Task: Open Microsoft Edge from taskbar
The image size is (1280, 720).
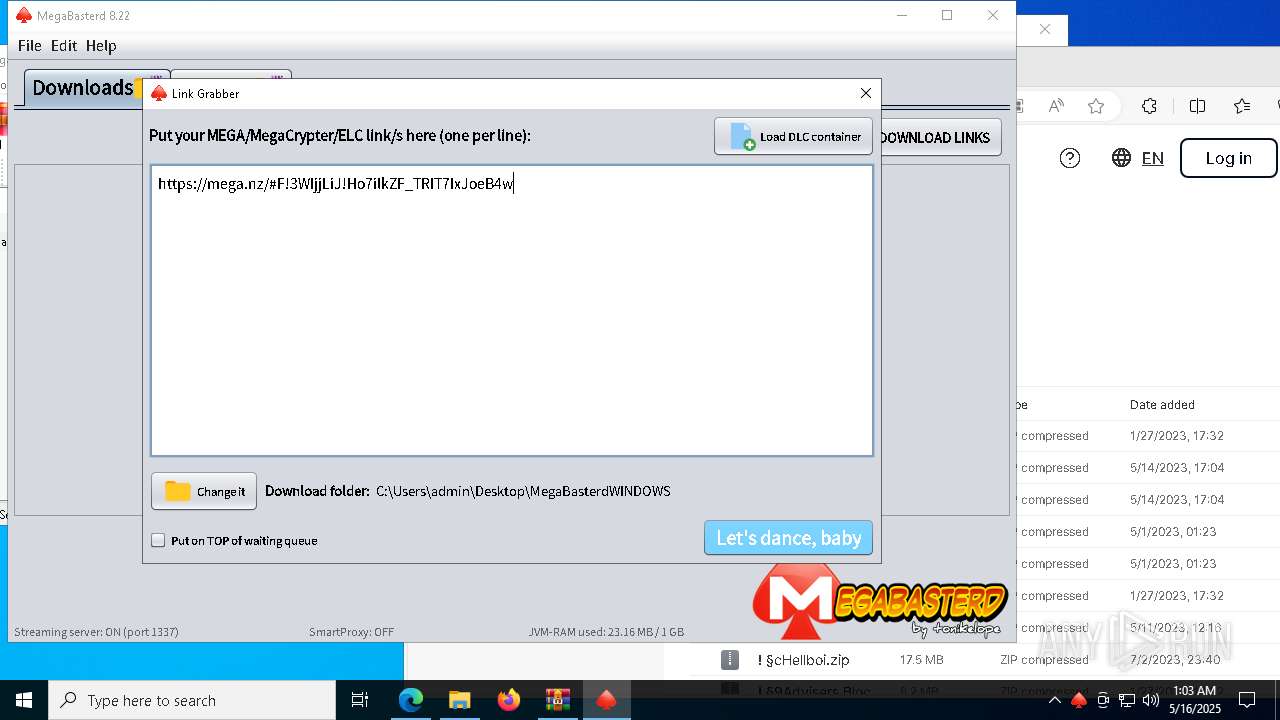Action: (411, 700)
